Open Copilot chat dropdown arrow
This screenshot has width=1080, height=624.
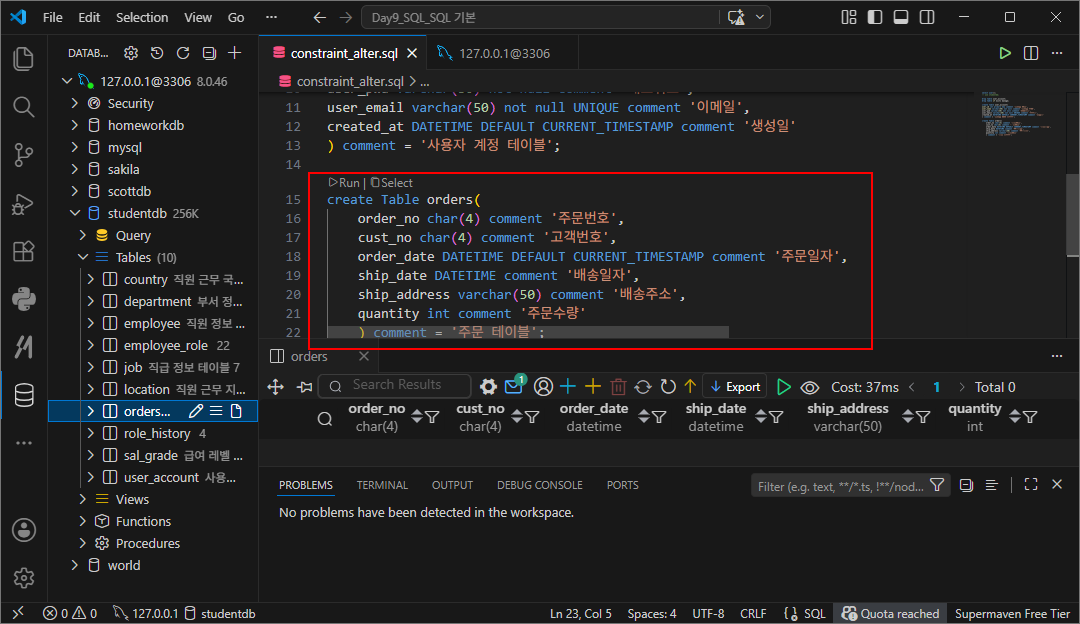click(760, 17)
